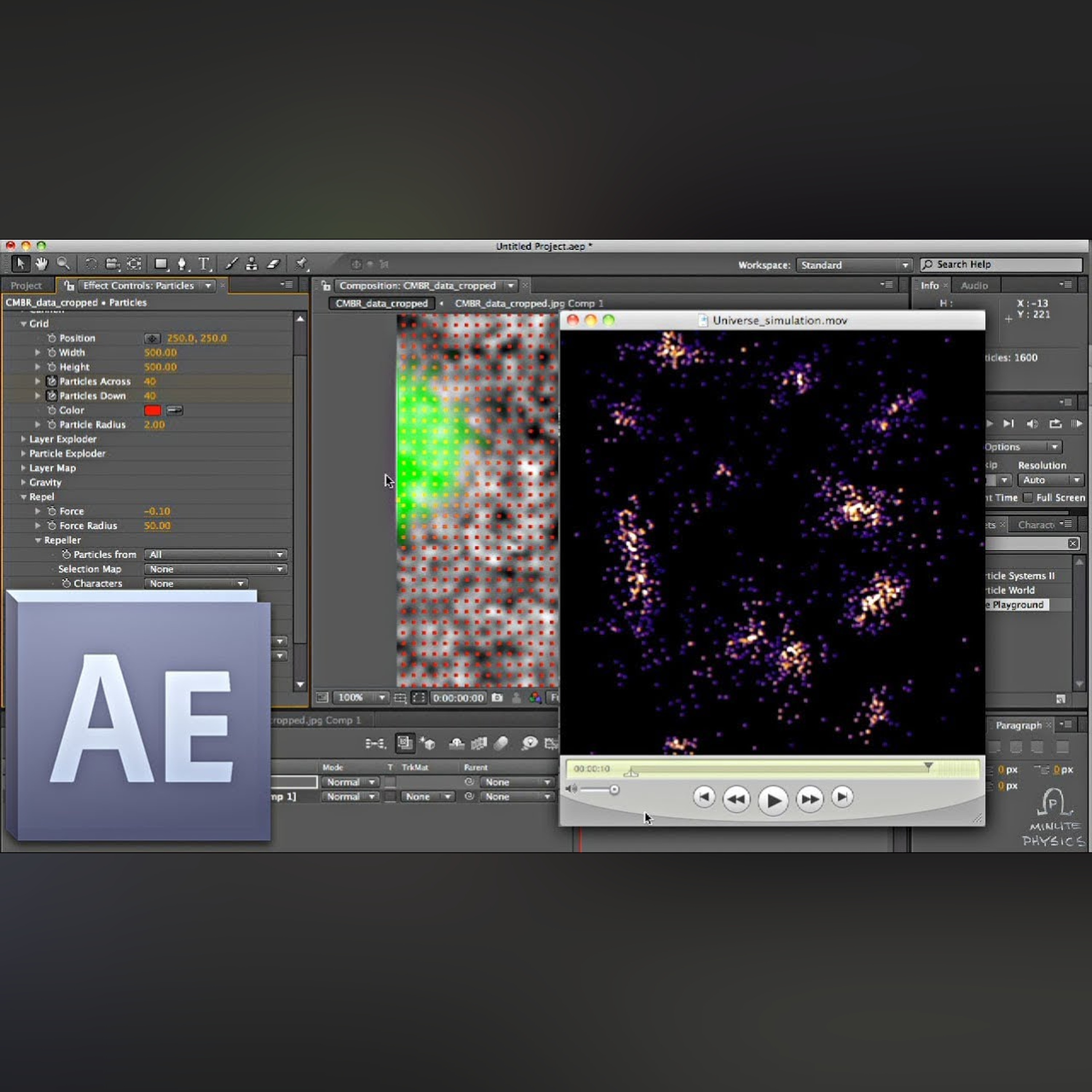Open the Resolution Auto dropdown

coord(1051,480)
